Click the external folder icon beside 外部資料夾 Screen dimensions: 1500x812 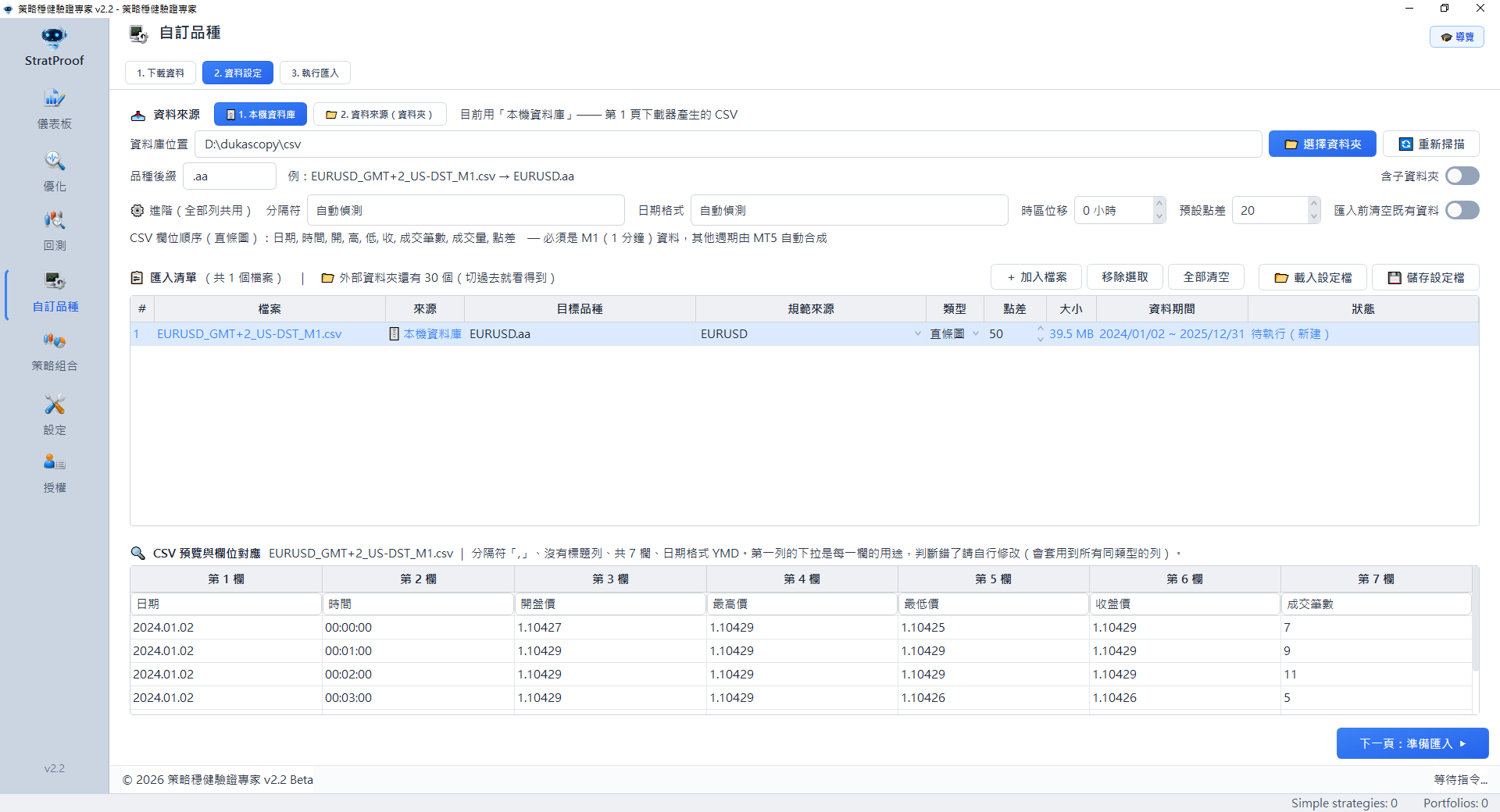click(328, 278)
